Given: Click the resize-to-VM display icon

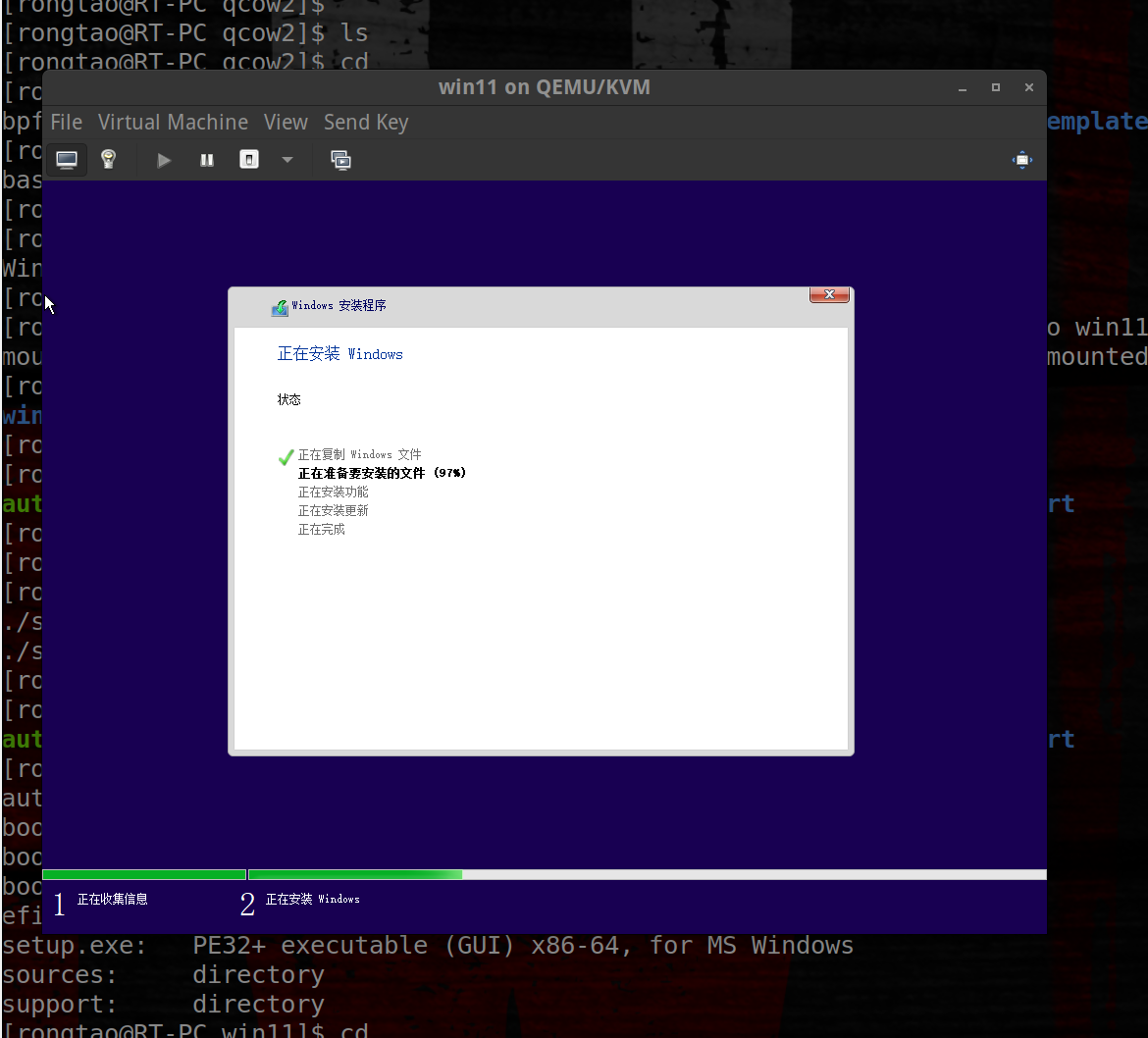Looking at the screenshot, I should (x=1021, y=159).
